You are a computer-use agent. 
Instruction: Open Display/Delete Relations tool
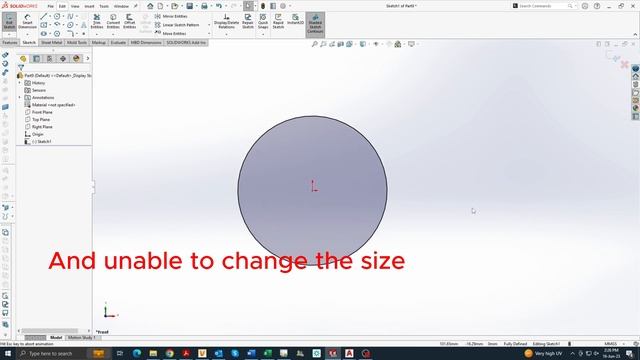point(226,21)
